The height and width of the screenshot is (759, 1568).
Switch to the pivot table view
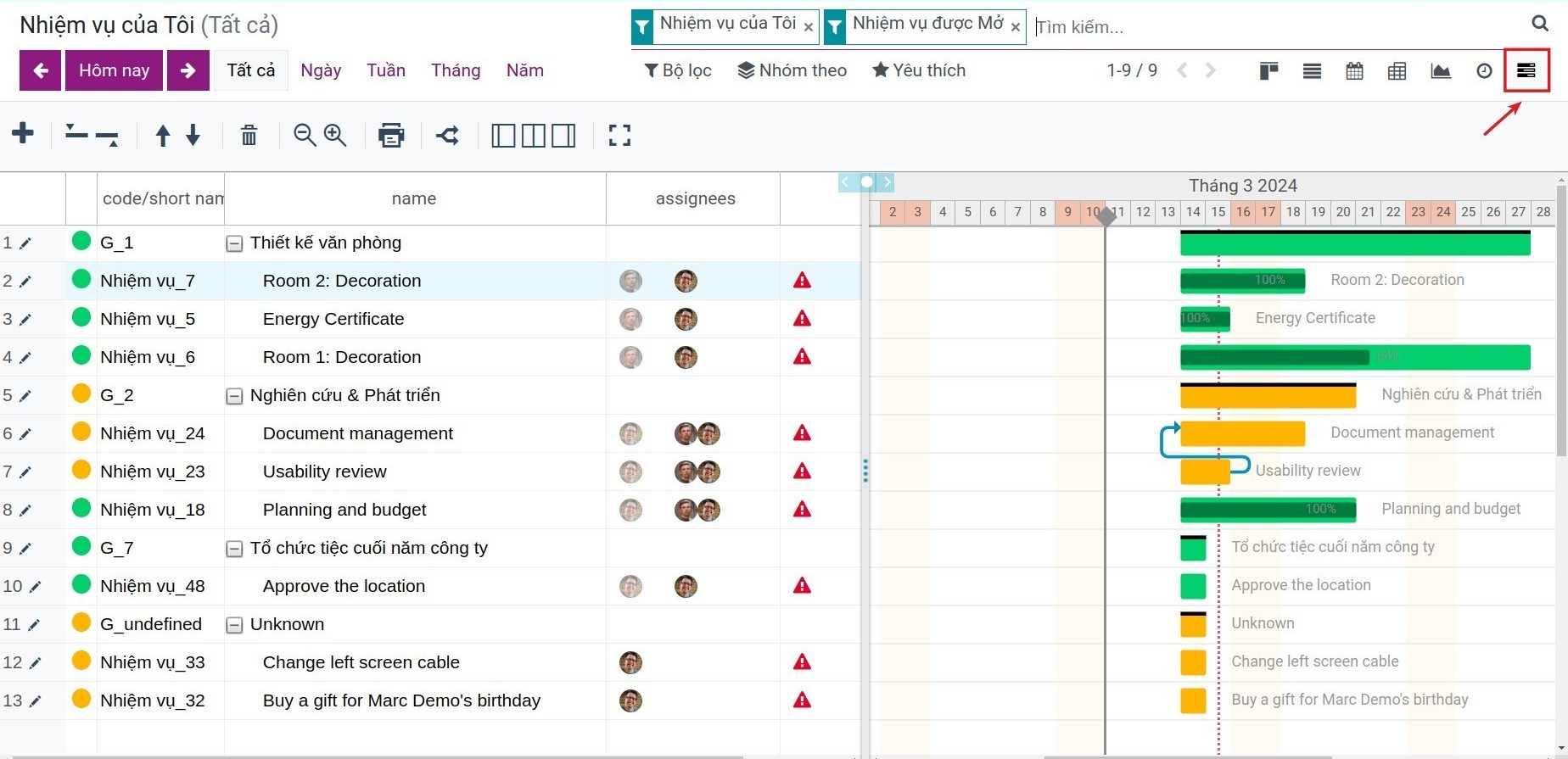1397,70
